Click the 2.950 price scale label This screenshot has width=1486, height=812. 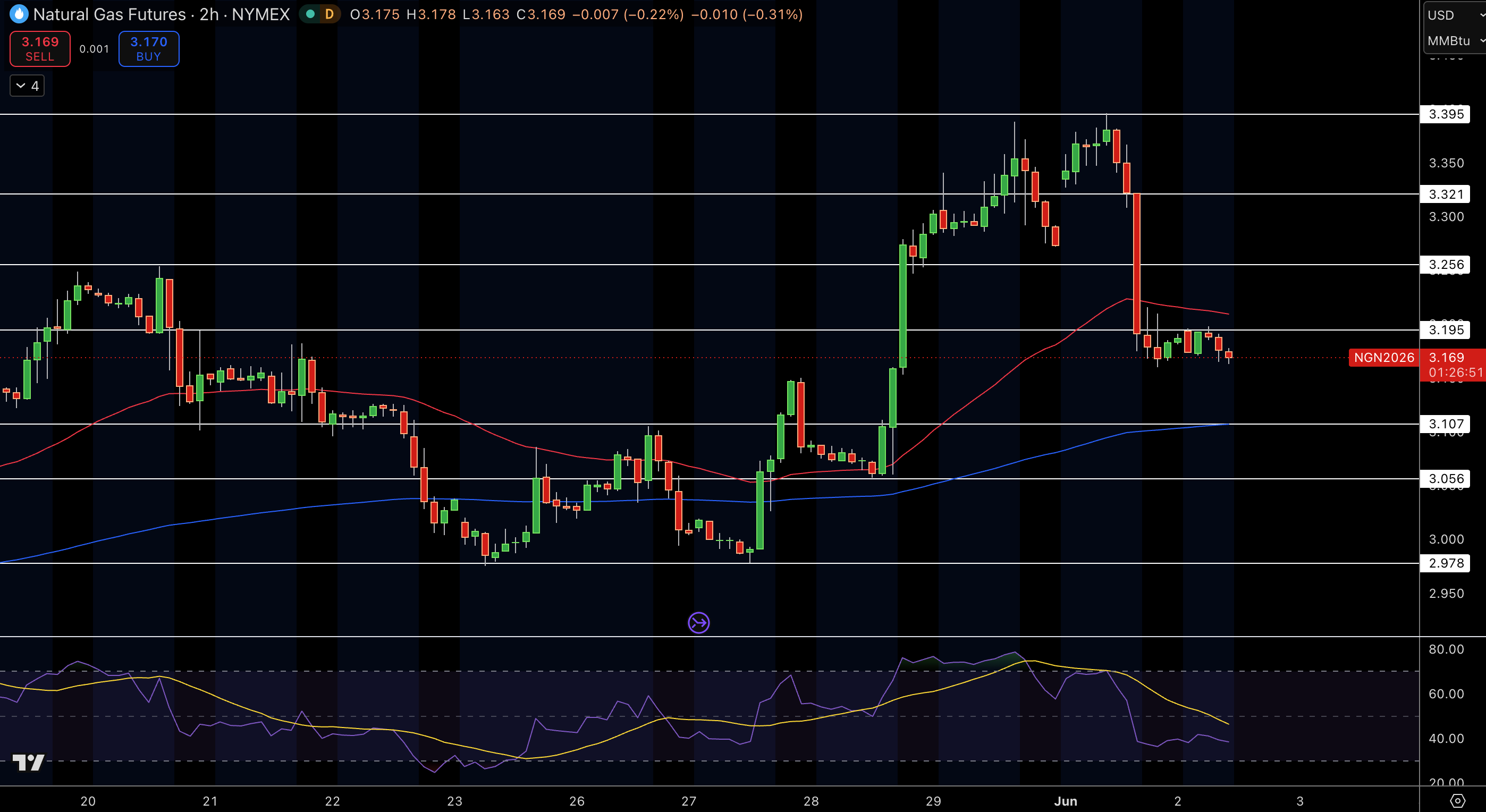coord(1446,594)
